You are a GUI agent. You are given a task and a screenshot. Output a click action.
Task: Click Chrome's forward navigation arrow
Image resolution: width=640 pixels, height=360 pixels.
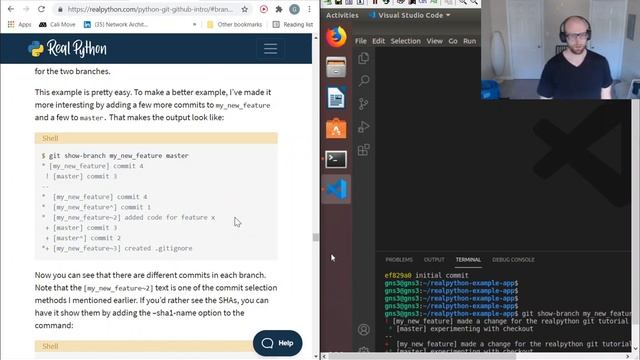pyautogui.click(x=26, y=9)
